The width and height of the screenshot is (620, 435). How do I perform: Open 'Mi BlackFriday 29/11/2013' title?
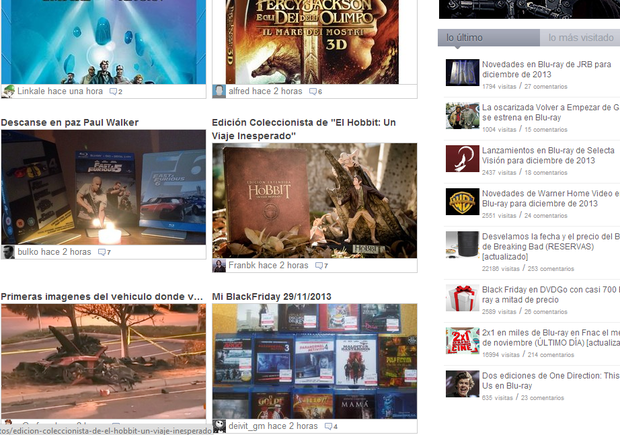pyautogui.click(x=272, y=297)
